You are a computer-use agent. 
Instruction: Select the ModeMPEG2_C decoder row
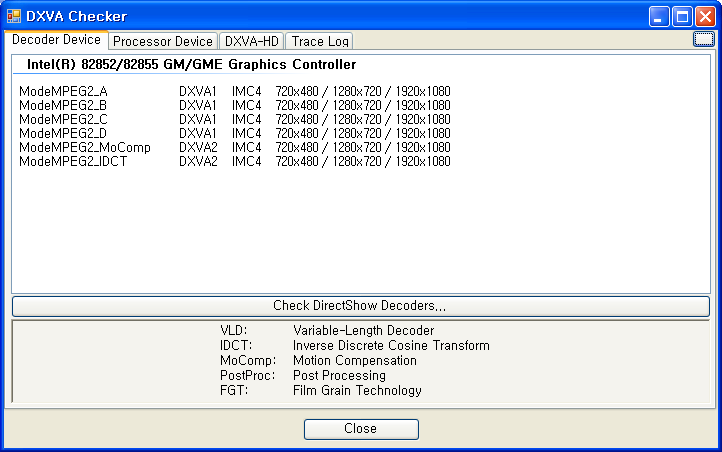tap(235, 119)
